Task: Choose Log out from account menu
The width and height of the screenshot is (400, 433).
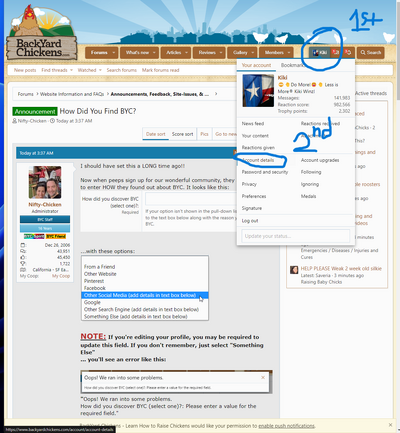Action: click(250, 221)
